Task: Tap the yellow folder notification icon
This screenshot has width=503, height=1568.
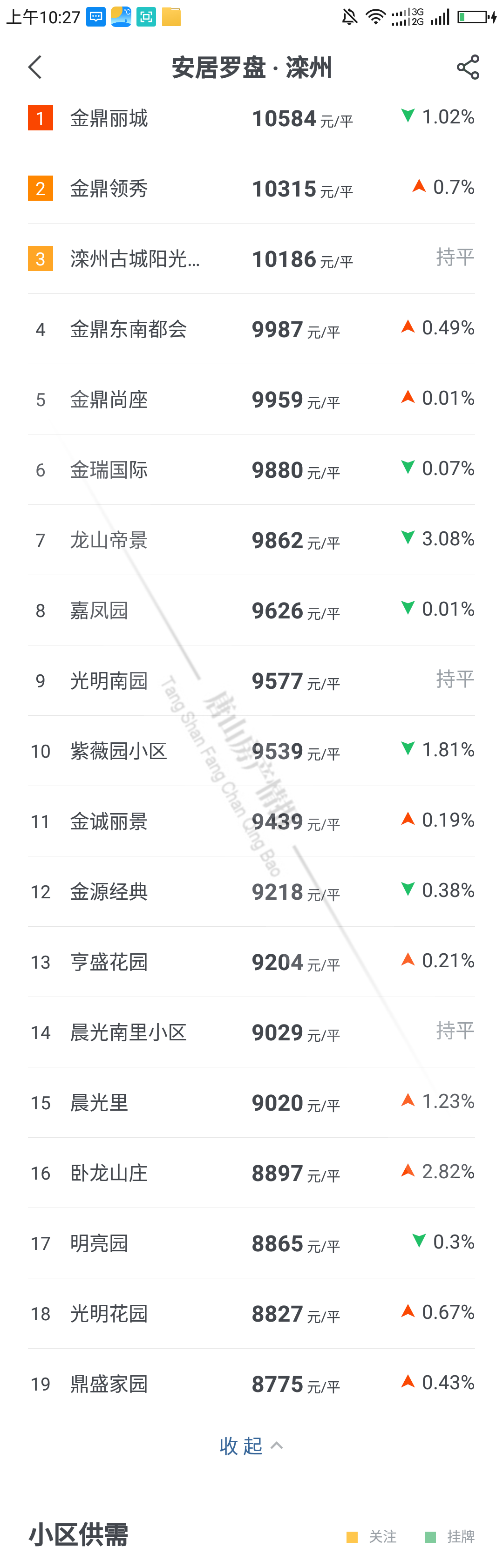Action: (x=172, y=16)
